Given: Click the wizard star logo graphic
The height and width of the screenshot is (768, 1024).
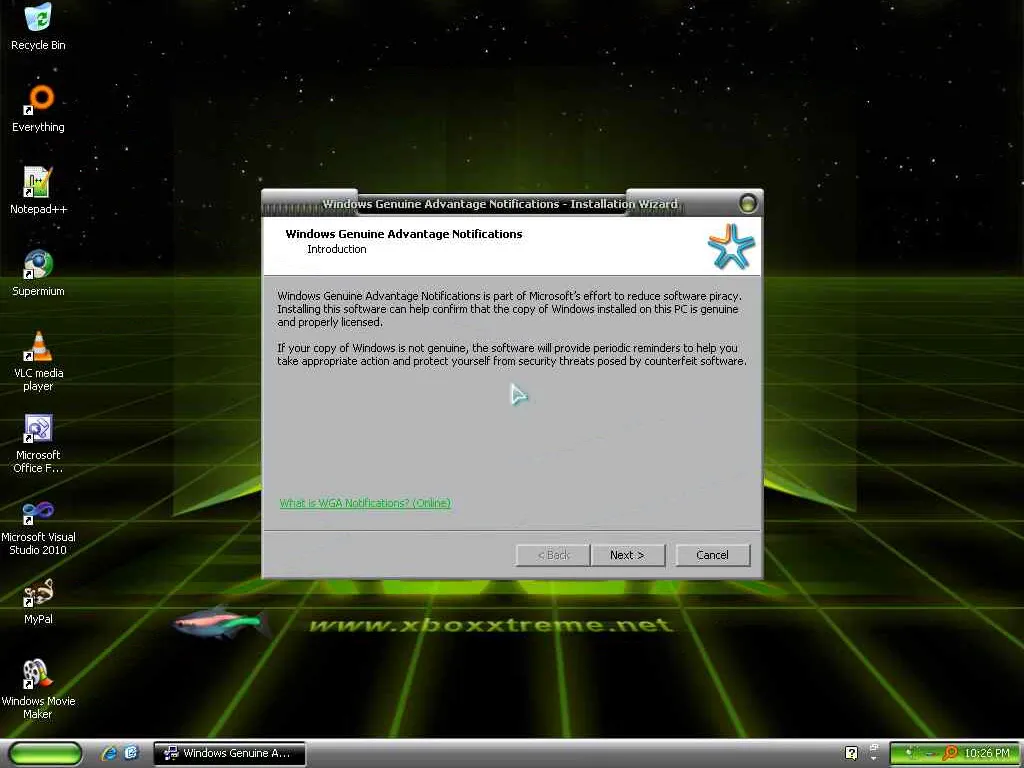Looking at the screenshot, I should click(731, 246).
